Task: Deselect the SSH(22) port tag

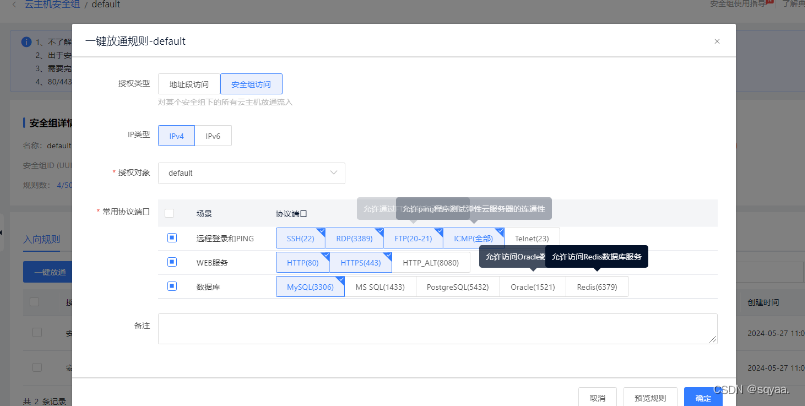Action: 301,239
